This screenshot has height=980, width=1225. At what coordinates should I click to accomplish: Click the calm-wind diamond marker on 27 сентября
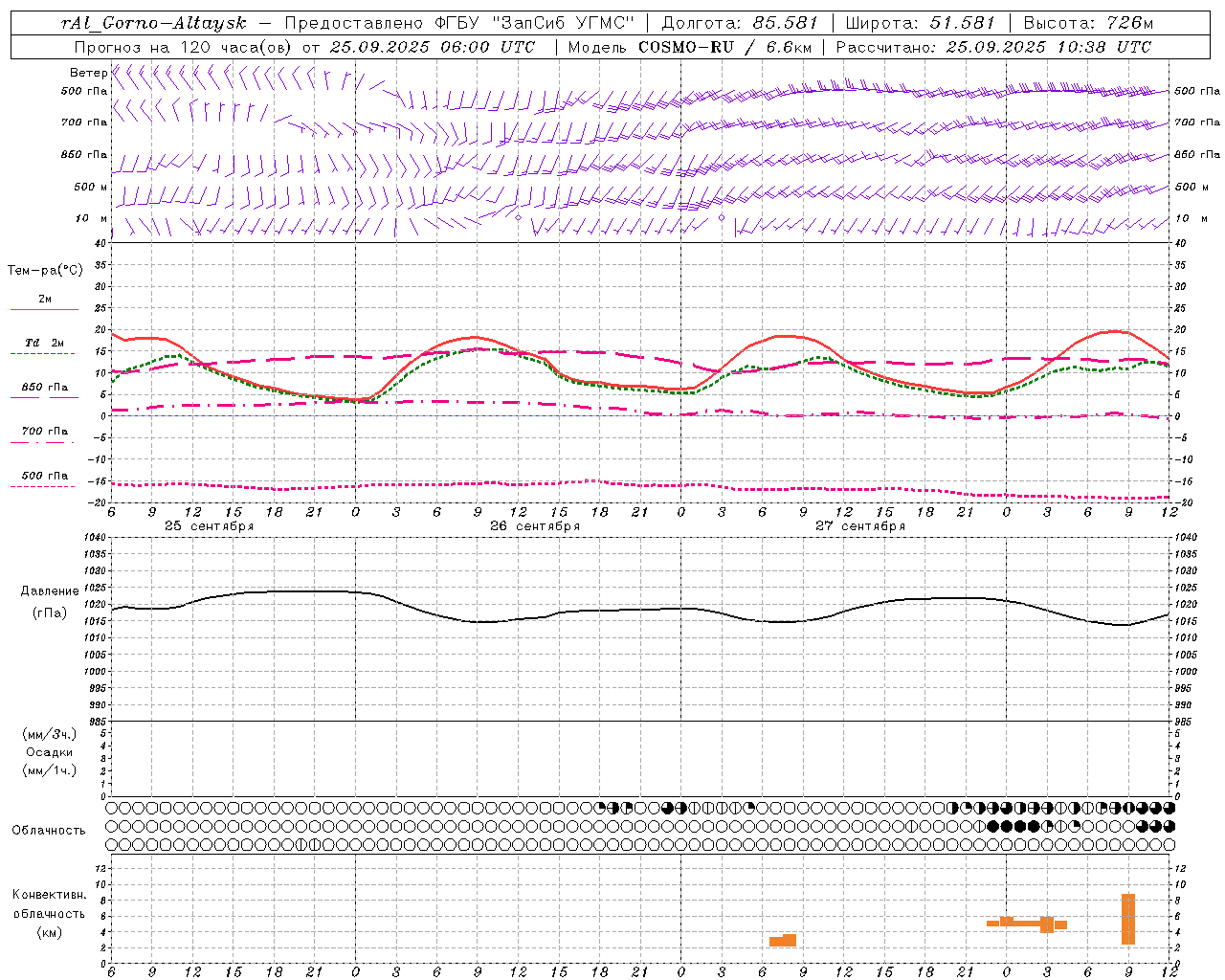coord(722,217)
